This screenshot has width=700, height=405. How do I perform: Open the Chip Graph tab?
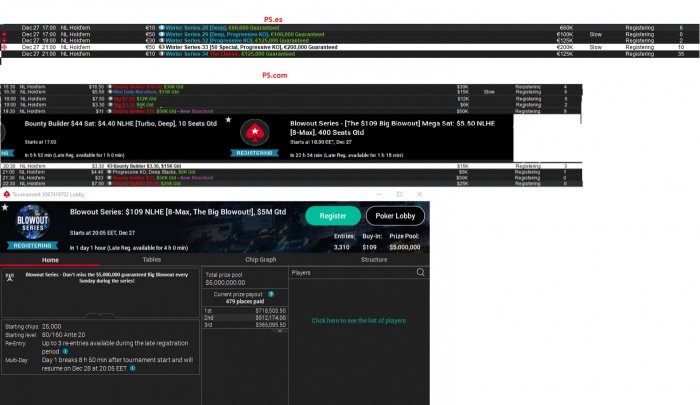point(260,259)
